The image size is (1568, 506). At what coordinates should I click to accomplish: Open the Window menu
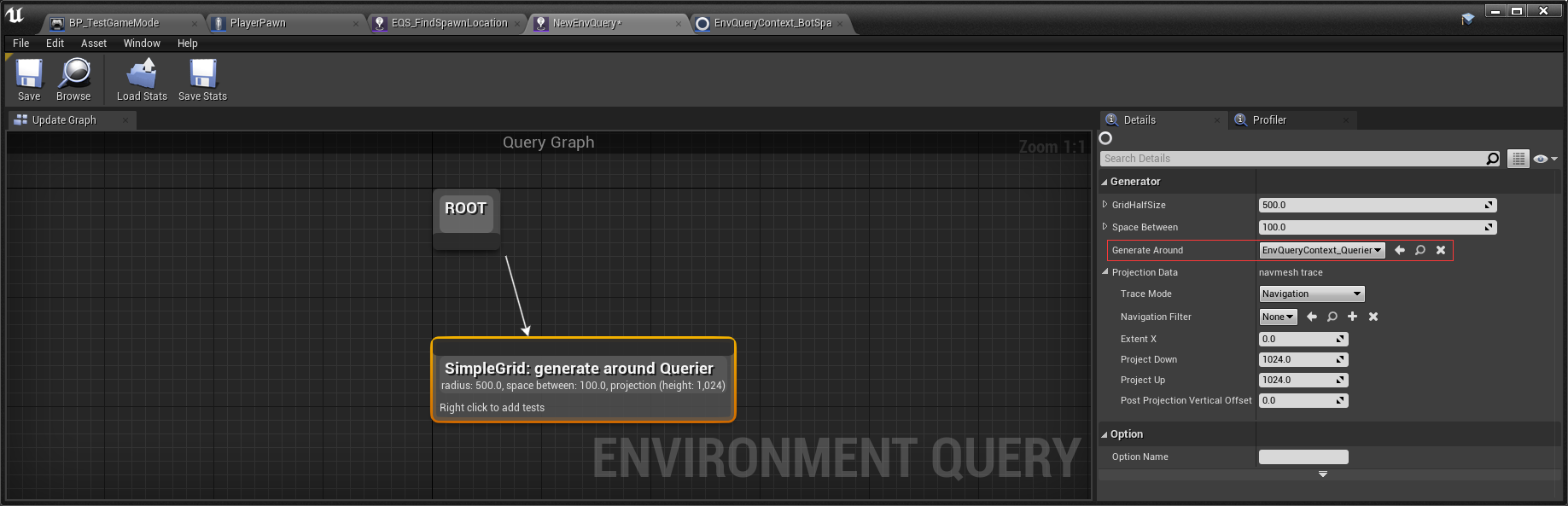click(x=142, y=44)
